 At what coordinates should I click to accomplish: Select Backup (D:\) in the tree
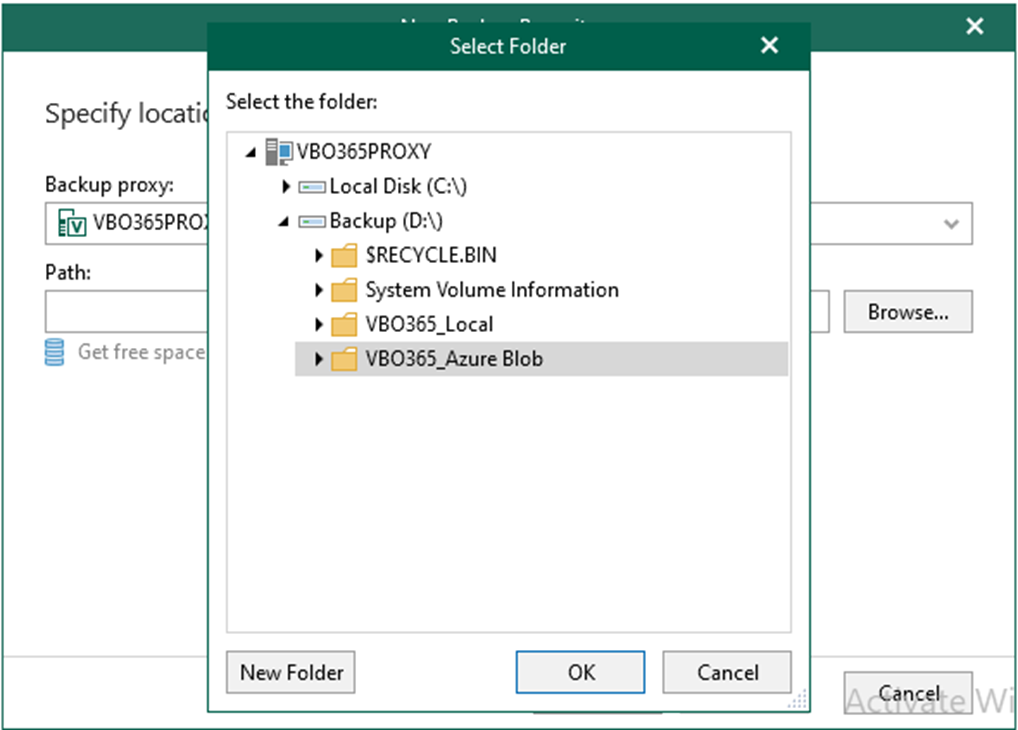pyautogui.click(x=386, y=221)
